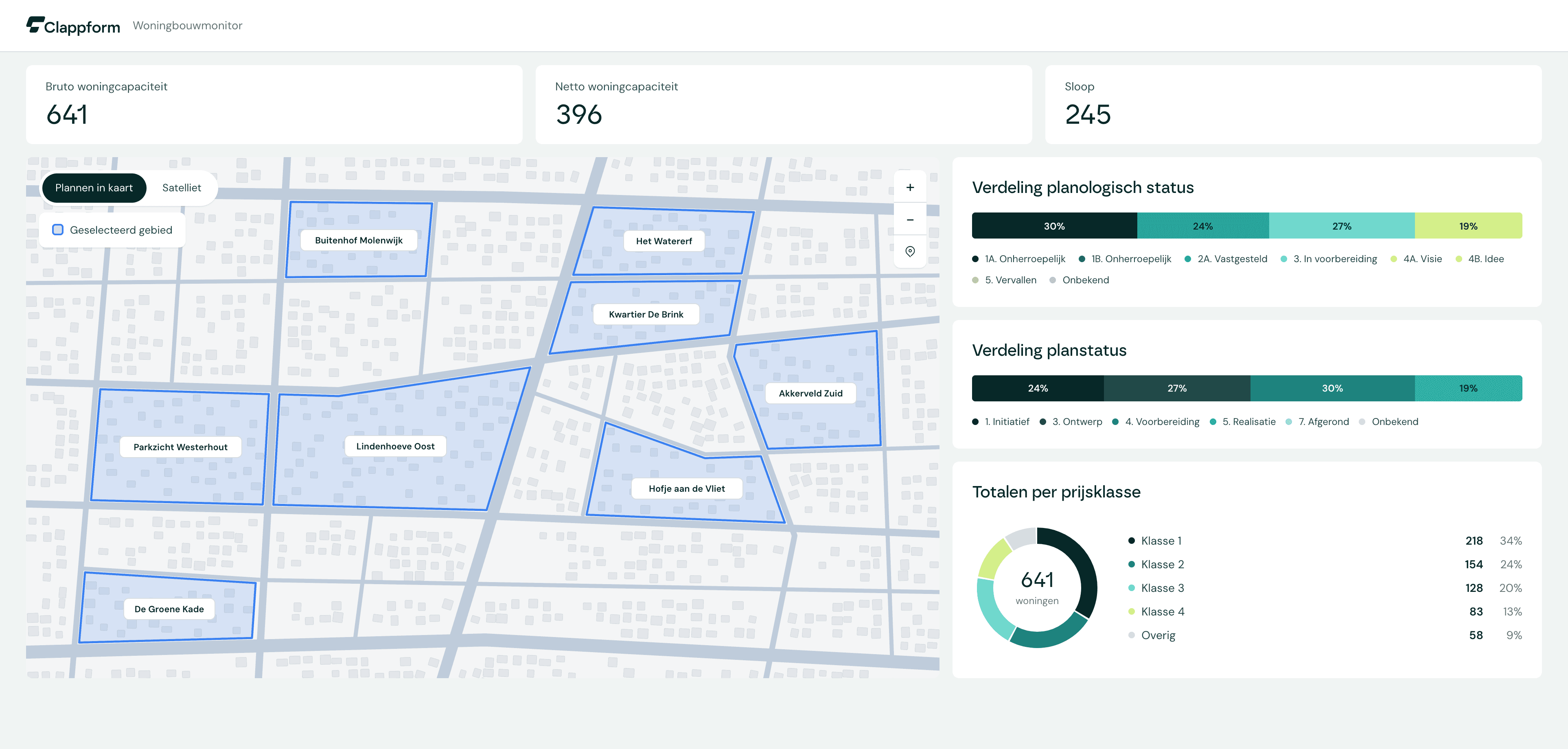The width and height of the screenshot is (1568, 749).
Task: Toggle 5. Realisatie legend item
Action: click(x=1242, y=421)
